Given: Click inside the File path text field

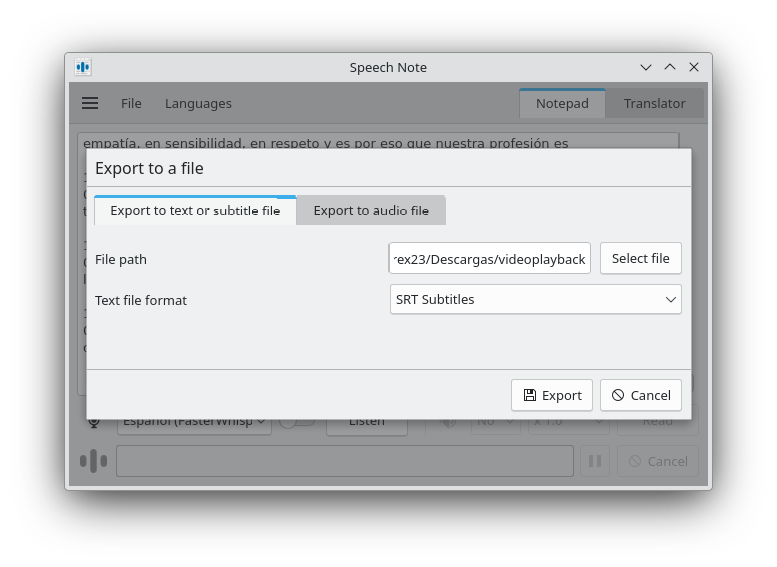Looking at the screenshot, I should (x=489, y=259).
